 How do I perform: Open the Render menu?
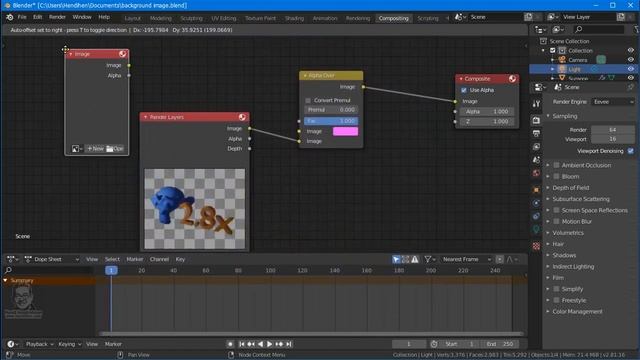[57, 17]
